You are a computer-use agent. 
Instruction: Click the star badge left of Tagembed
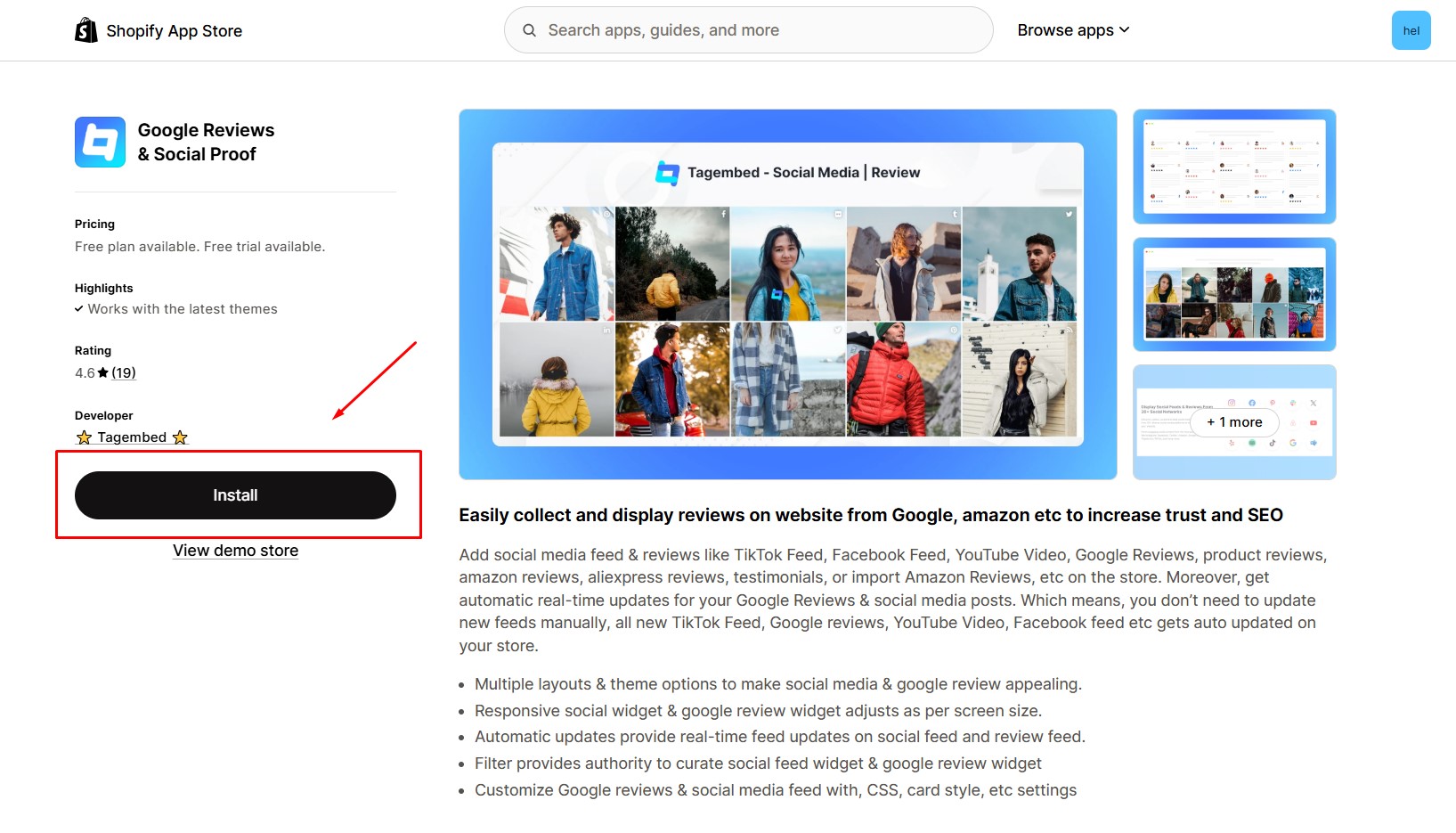[83, 437]
